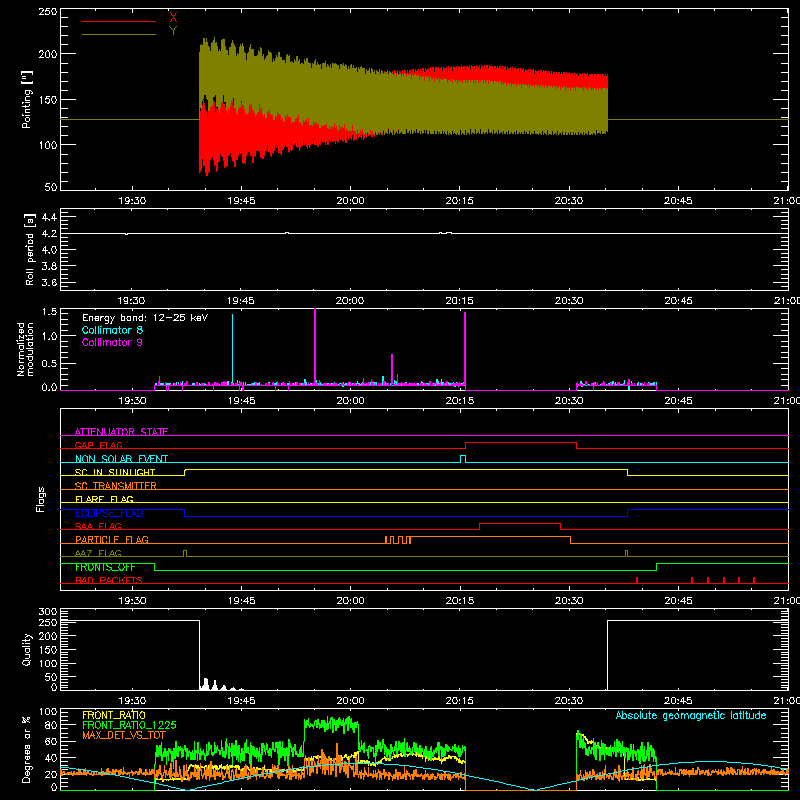800x800 pixels.
Task: Click the Quality axis title
Action: coord(27,649)
